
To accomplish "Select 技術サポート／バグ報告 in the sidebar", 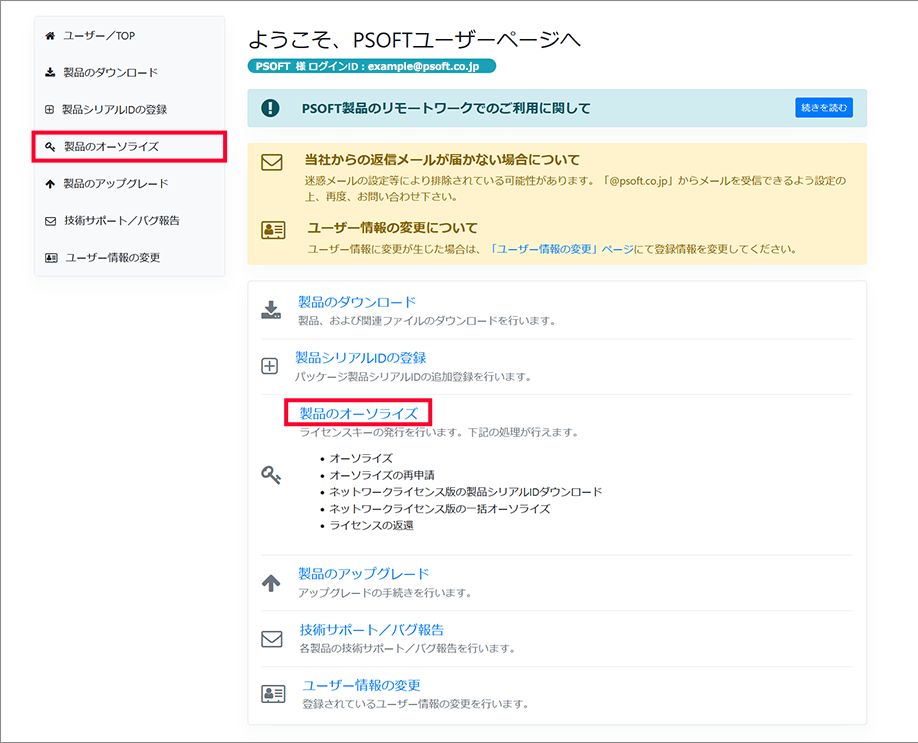I will [x=122, y=221].
